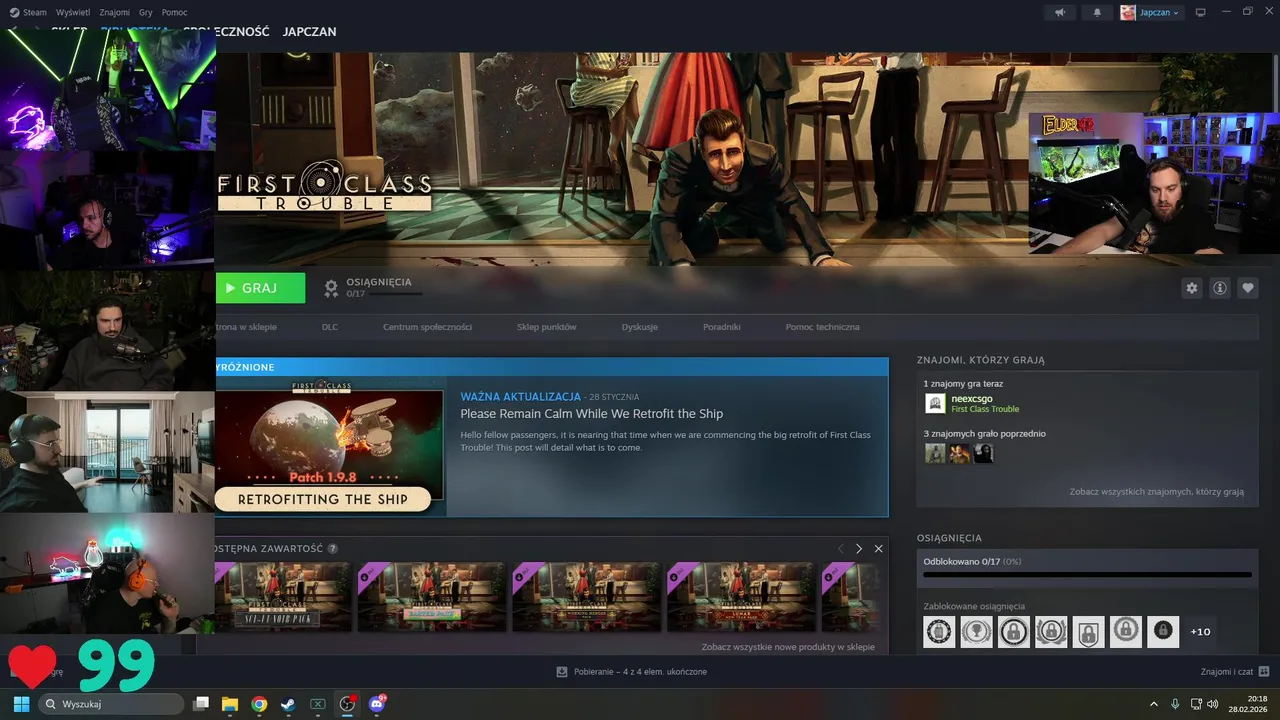1280x720 pixels.
Task: Open the Poradniki tab
Action: (721, 327)
